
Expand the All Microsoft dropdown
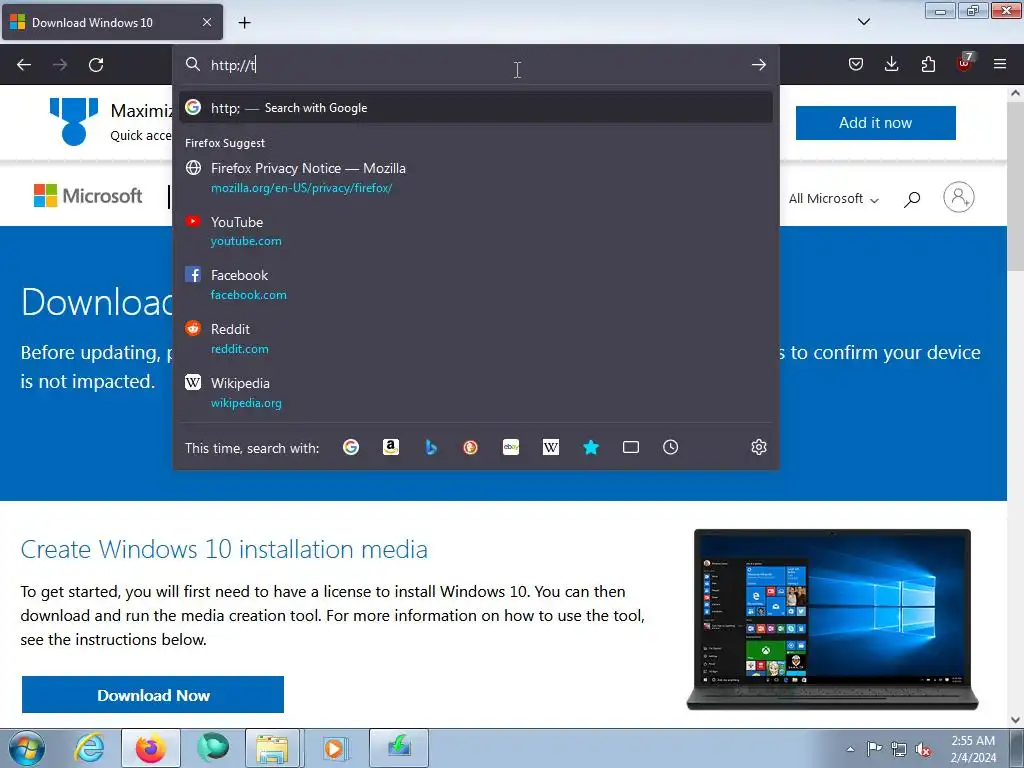[x=833, y=199]
